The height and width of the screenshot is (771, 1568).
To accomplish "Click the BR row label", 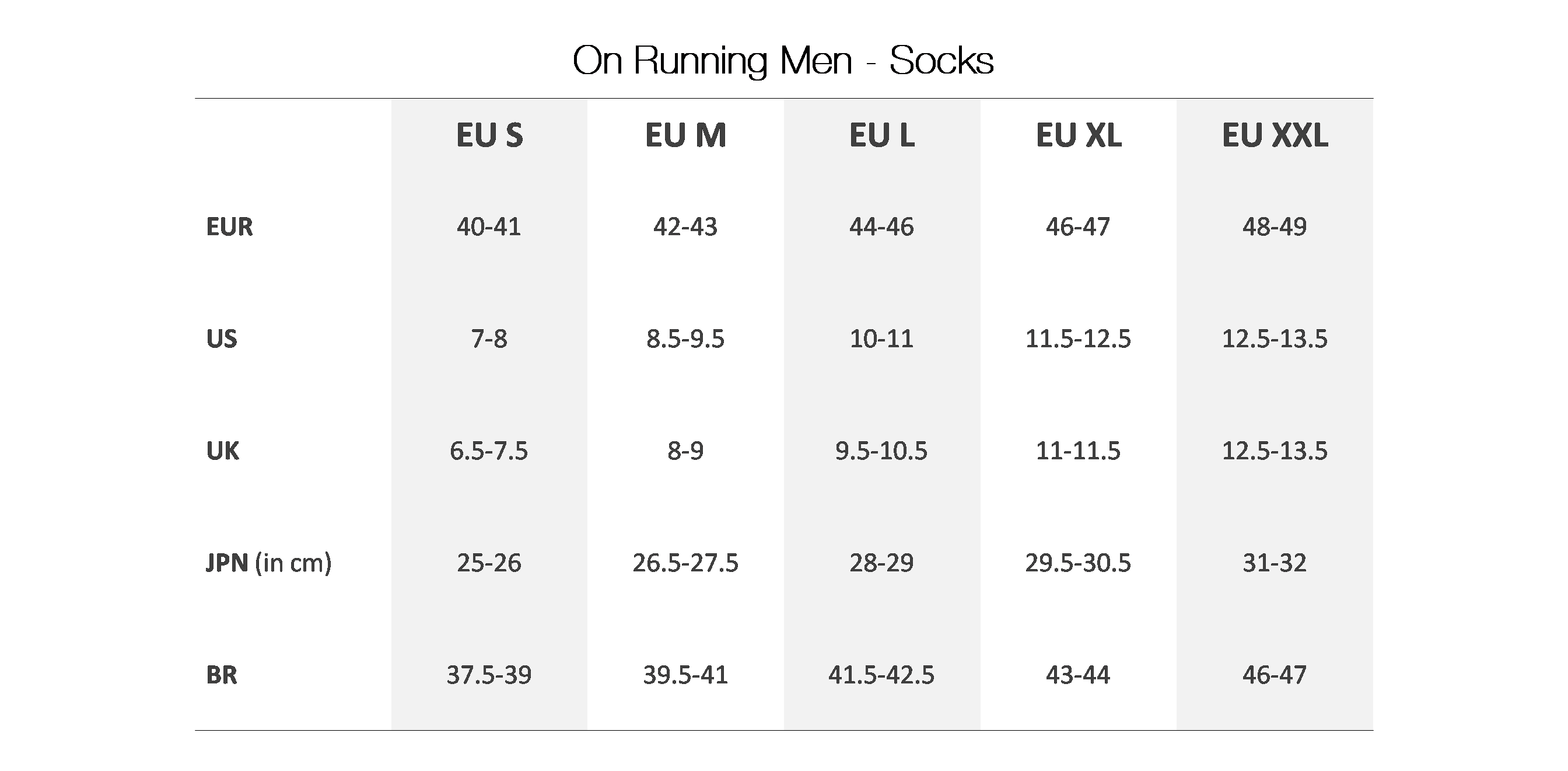I will (x=222, y=675).
